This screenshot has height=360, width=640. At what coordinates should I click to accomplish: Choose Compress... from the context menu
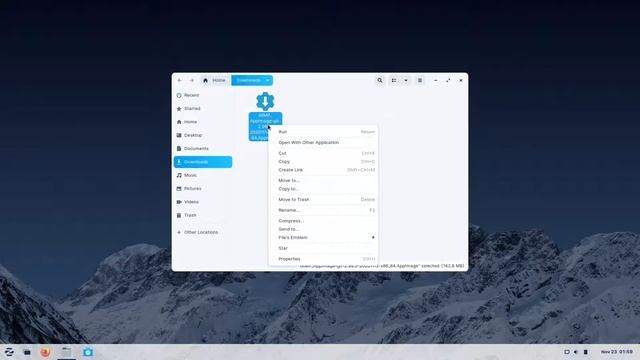pos(323,221)
